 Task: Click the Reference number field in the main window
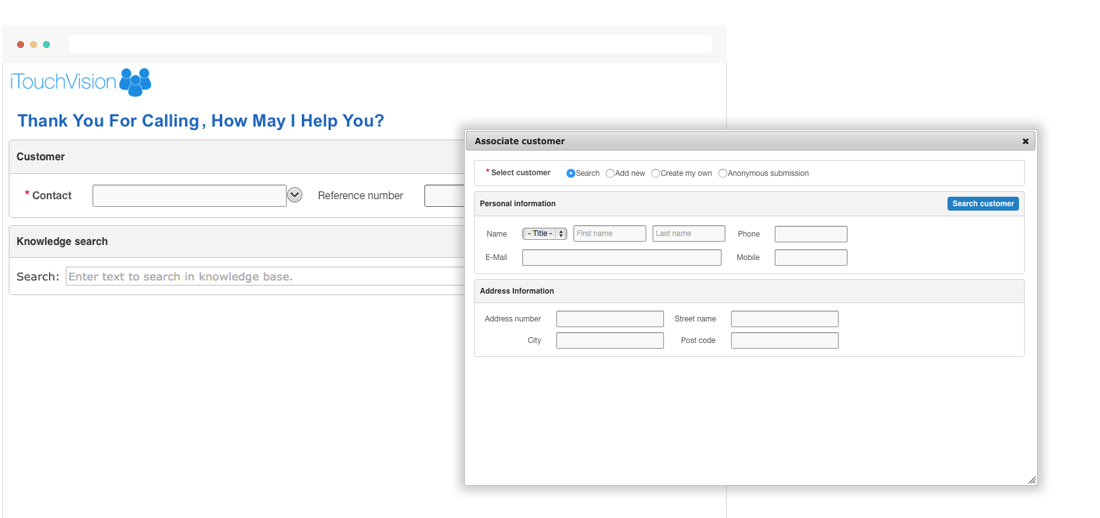(x=444, y=196)
